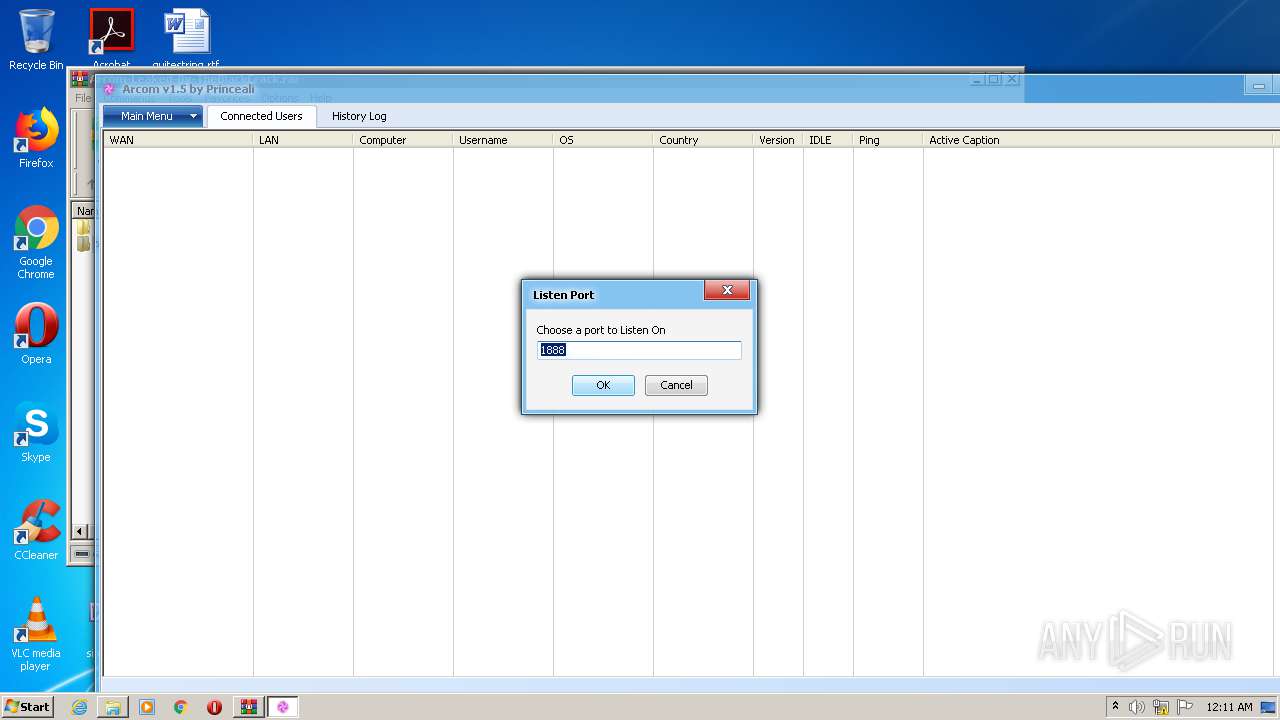
Task: Open network status tray icon
Action: point(1161,707)
